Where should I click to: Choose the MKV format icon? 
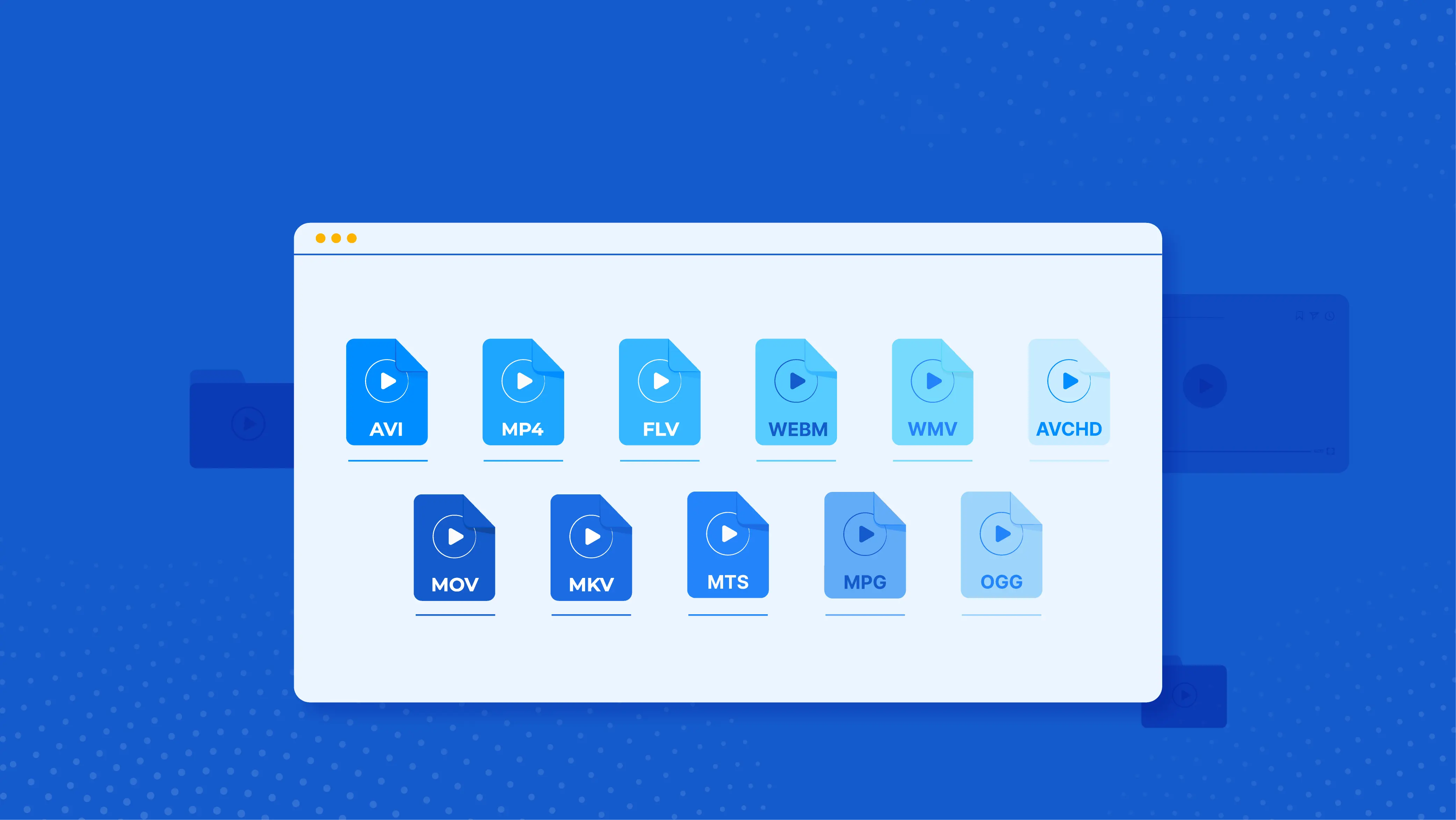591,546
